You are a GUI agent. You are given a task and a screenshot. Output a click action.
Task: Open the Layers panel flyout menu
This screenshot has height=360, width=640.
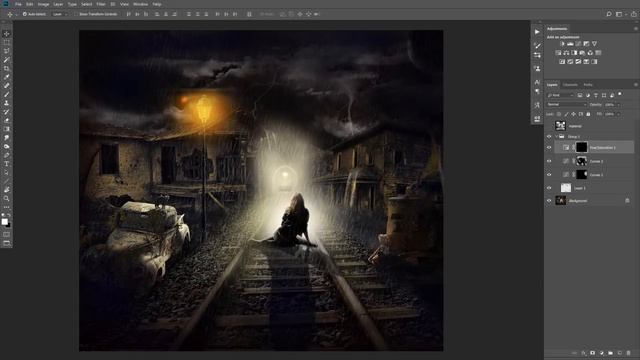(x=636, y=84)
